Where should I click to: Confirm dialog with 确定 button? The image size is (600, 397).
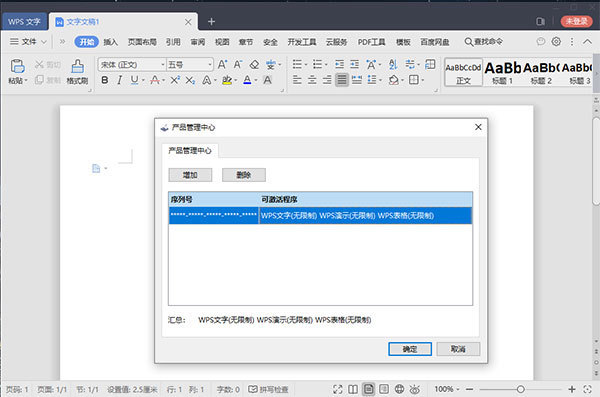click(x=410, y=349)
